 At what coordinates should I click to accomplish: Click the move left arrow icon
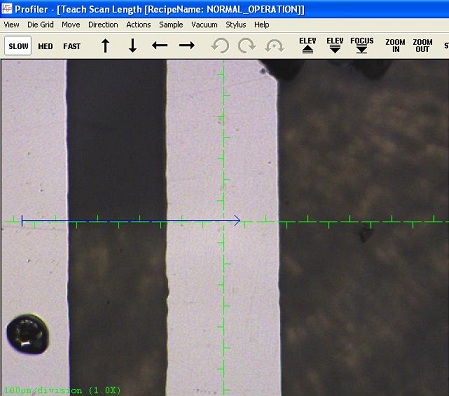160,45
